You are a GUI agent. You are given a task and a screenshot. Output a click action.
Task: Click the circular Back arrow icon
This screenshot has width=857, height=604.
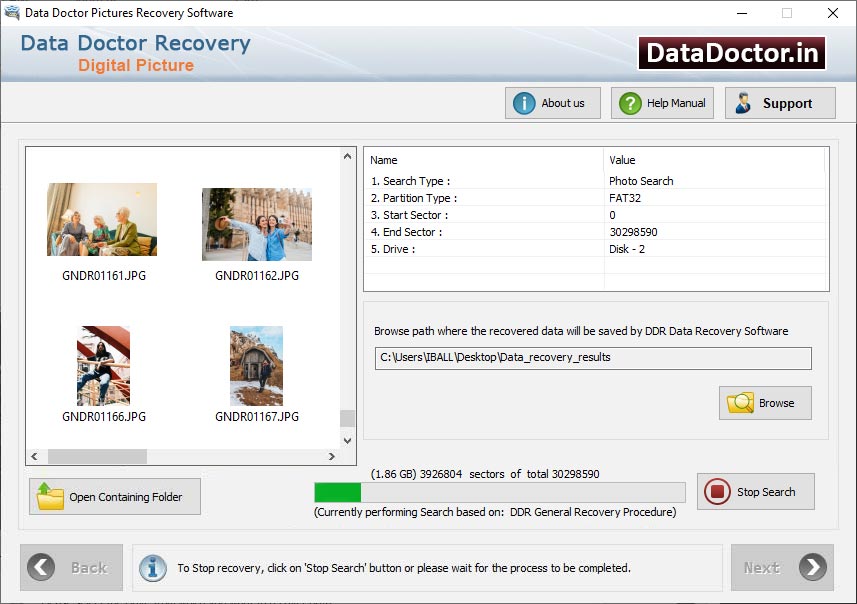pos(39,567)
